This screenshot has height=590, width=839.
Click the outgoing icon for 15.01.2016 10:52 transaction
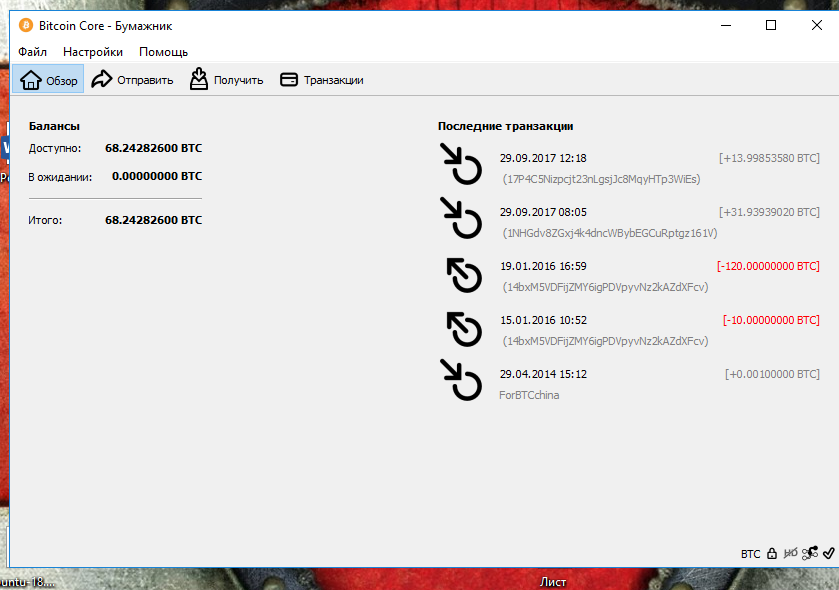pyautogui.click(x=464, y=329)
